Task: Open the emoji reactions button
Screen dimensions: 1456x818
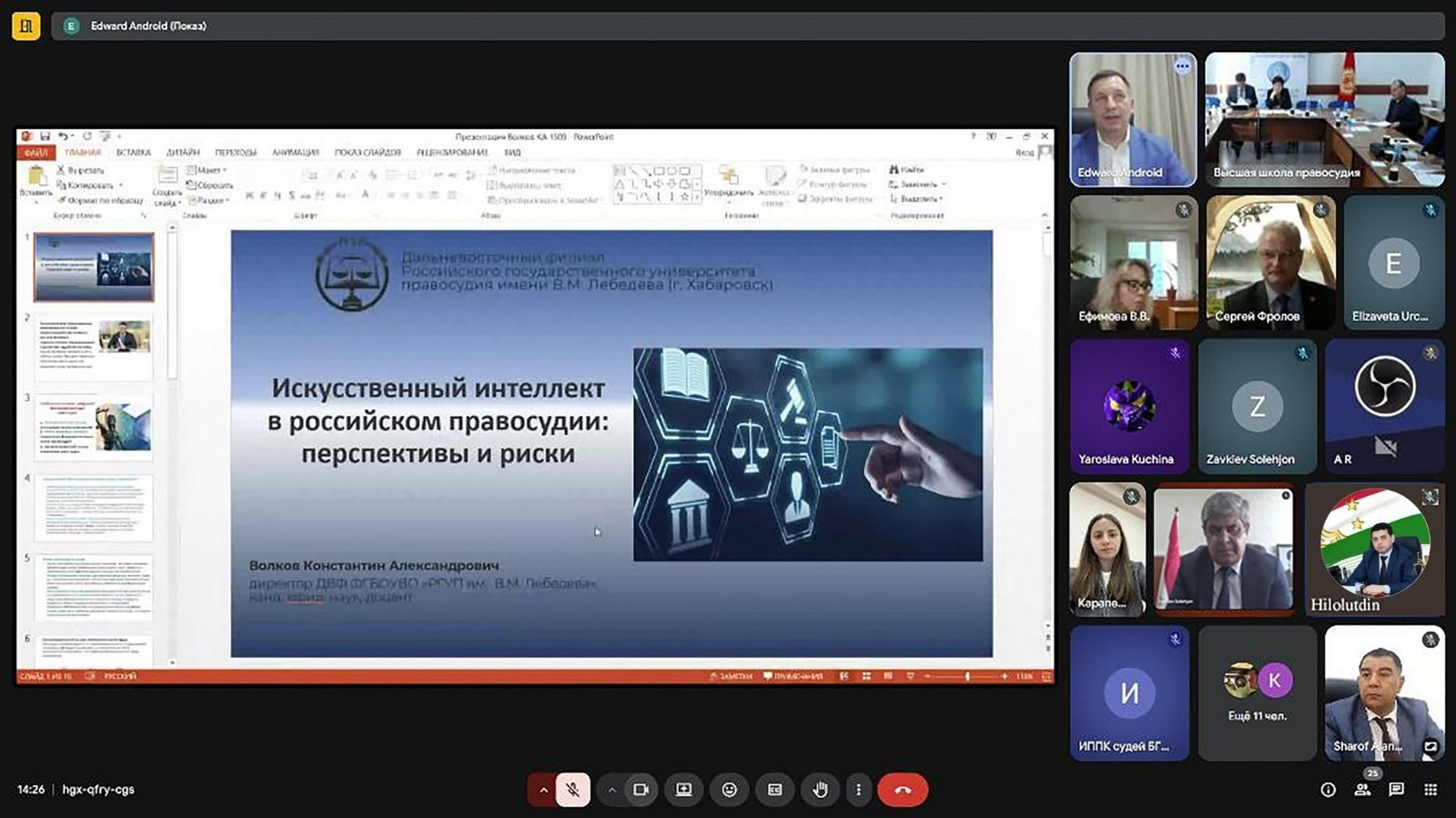Action: click(729, 790)
